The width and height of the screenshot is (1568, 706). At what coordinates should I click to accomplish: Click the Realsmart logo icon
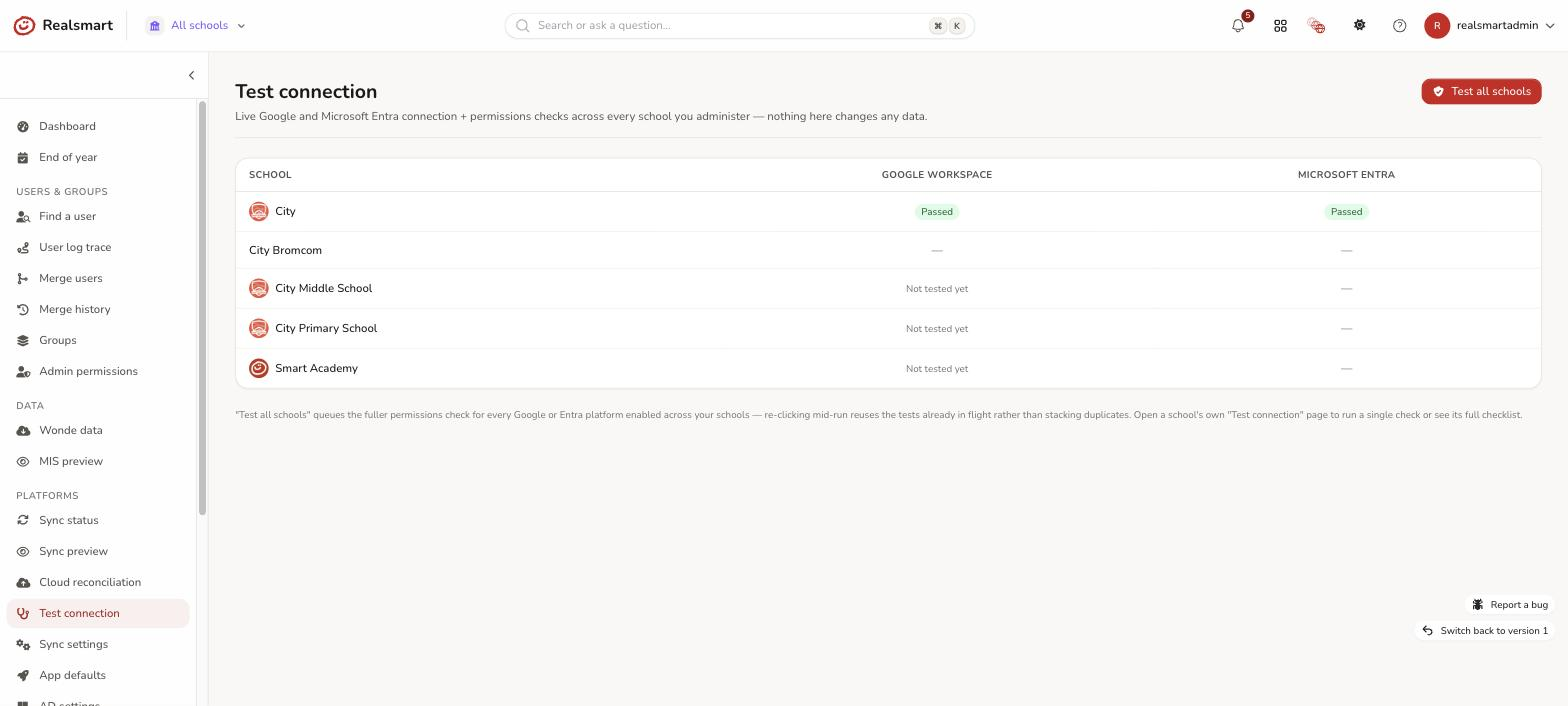click(24, 25)
